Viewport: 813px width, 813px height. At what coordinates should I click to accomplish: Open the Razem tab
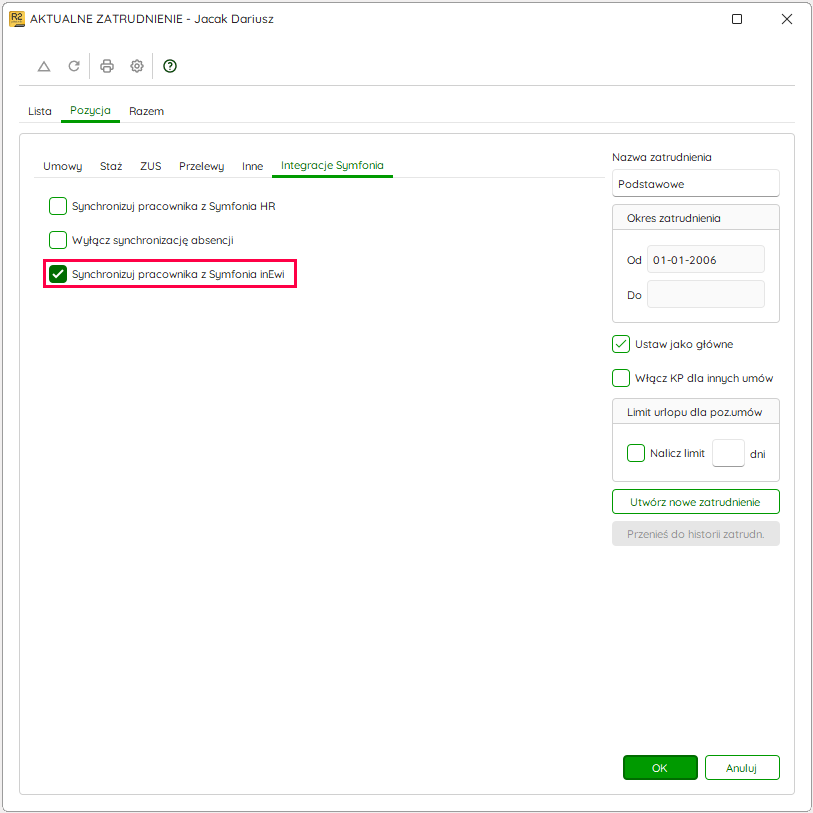coord(146,111)
